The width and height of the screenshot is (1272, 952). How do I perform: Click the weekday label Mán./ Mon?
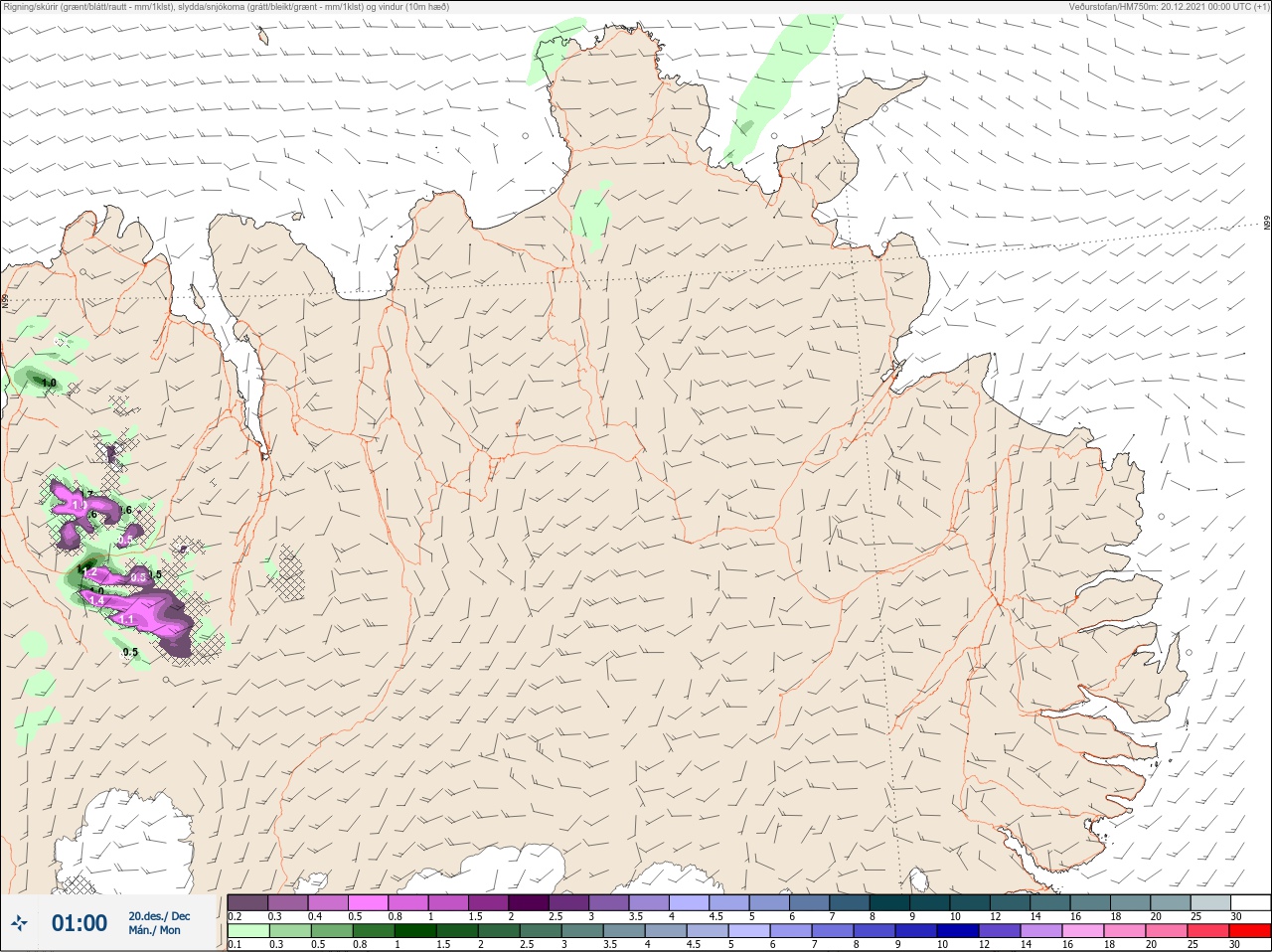tap(155, 931)
